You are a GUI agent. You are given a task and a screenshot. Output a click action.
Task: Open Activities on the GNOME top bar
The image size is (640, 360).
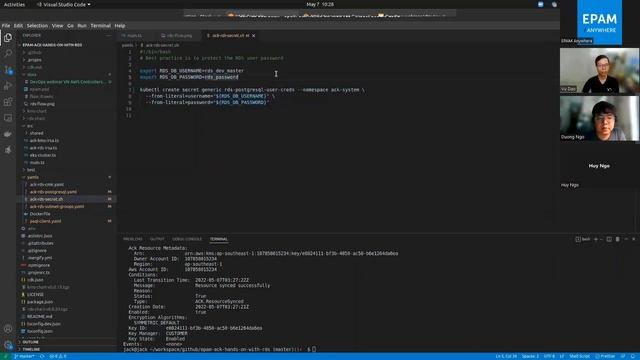click(x=14, y=4)
